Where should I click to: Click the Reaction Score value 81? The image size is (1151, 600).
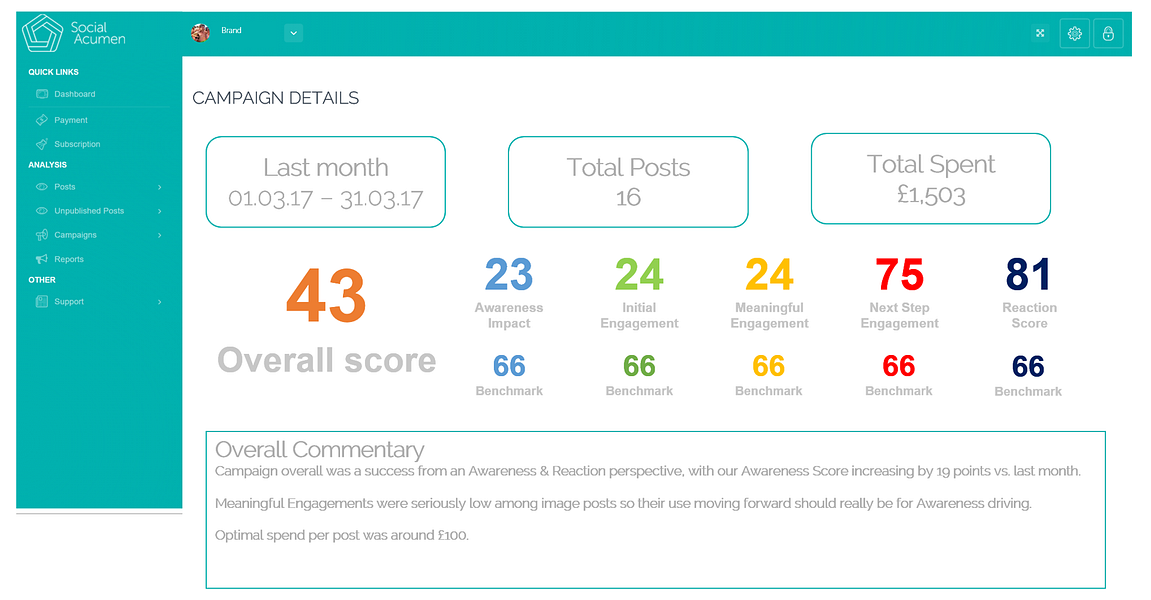(1028, 275)
